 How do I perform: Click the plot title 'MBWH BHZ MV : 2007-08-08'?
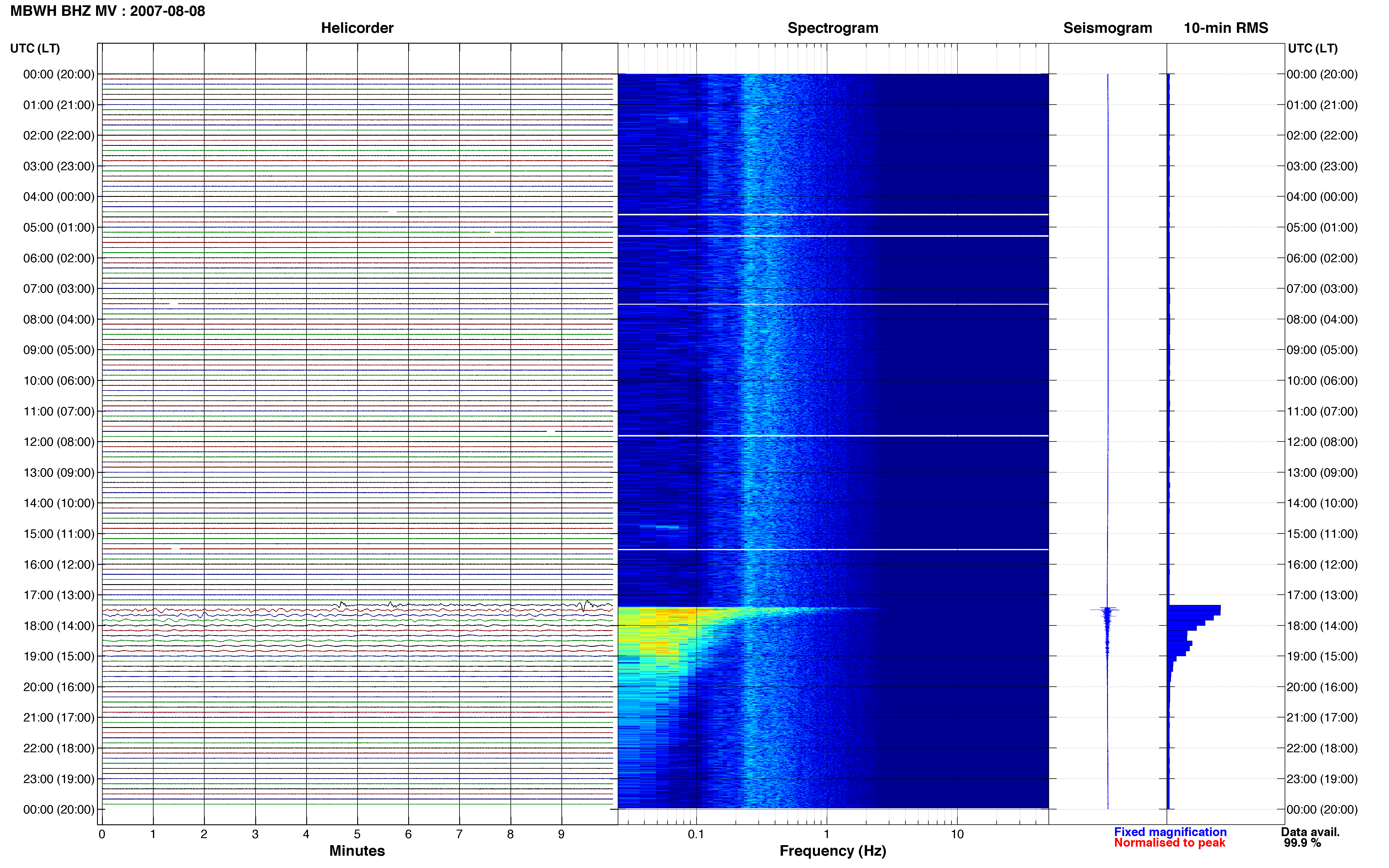pyautogui.click(x=107, y=11)
